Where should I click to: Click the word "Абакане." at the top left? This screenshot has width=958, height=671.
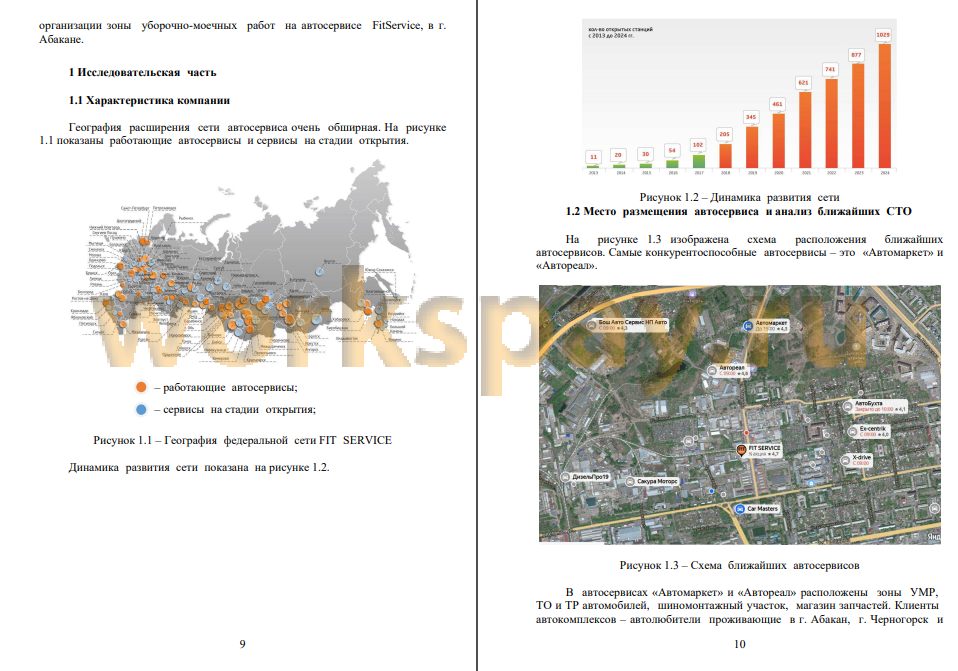click(x=61, y=40)
